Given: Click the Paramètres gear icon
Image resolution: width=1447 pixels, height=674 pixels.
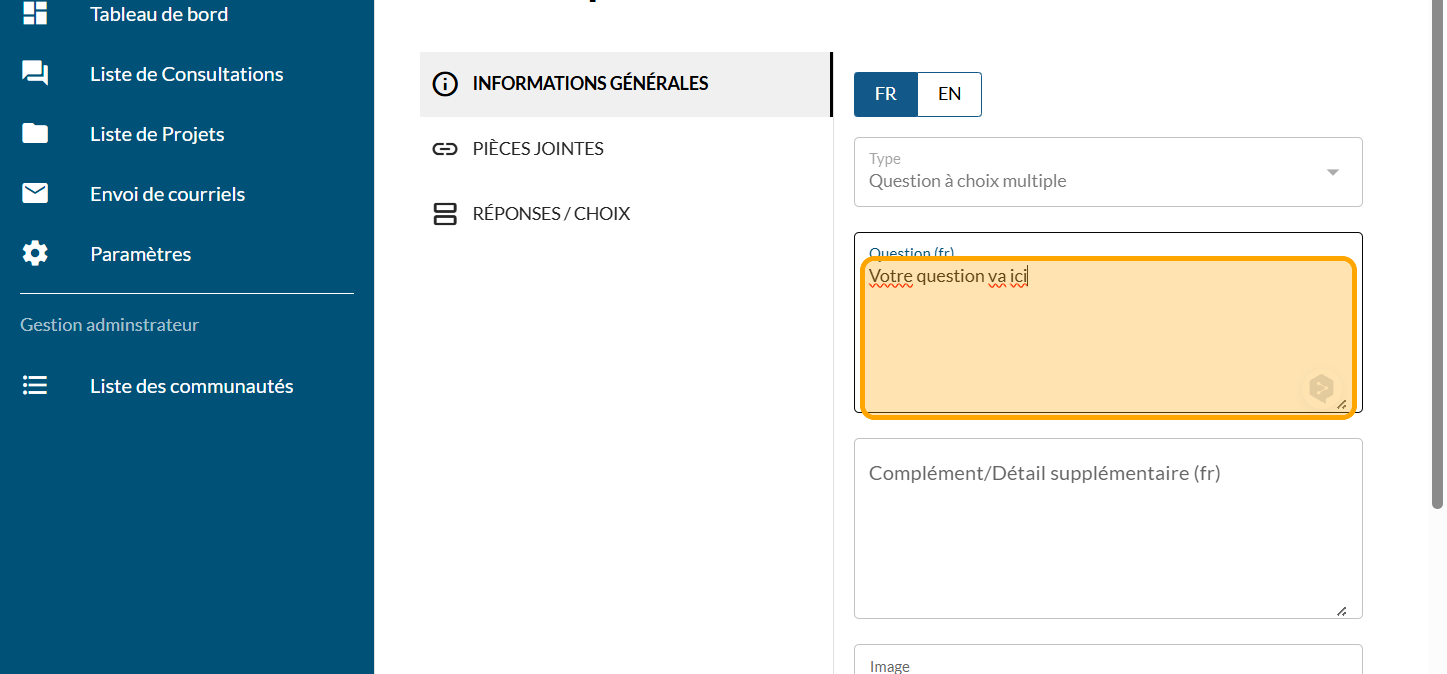Looking at the screenshot, I should [35, 254].
